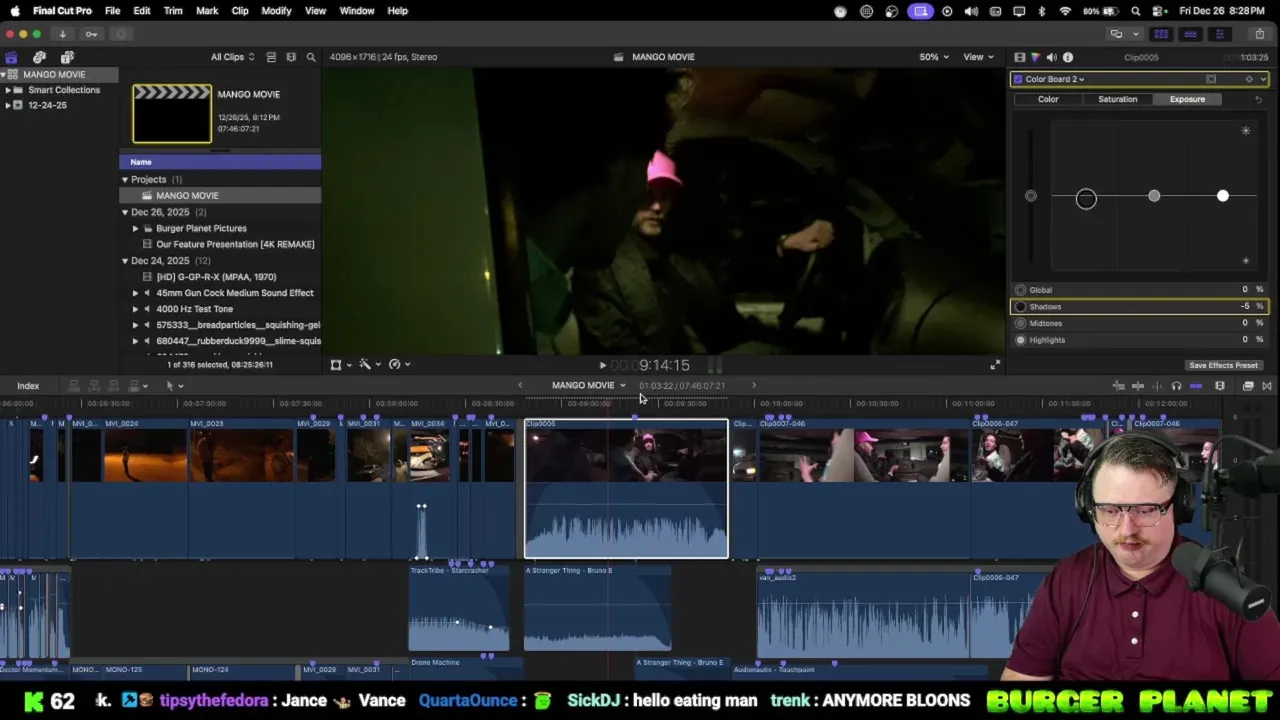
Task: Open clip appearance options in timeline
Action: (x=1220, y=386)
